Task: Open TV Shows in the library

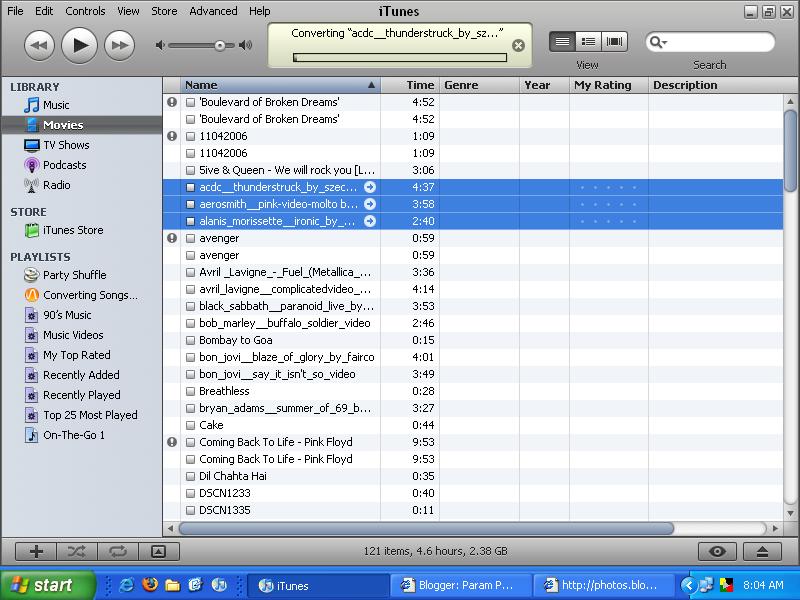Action: [82, 145]
